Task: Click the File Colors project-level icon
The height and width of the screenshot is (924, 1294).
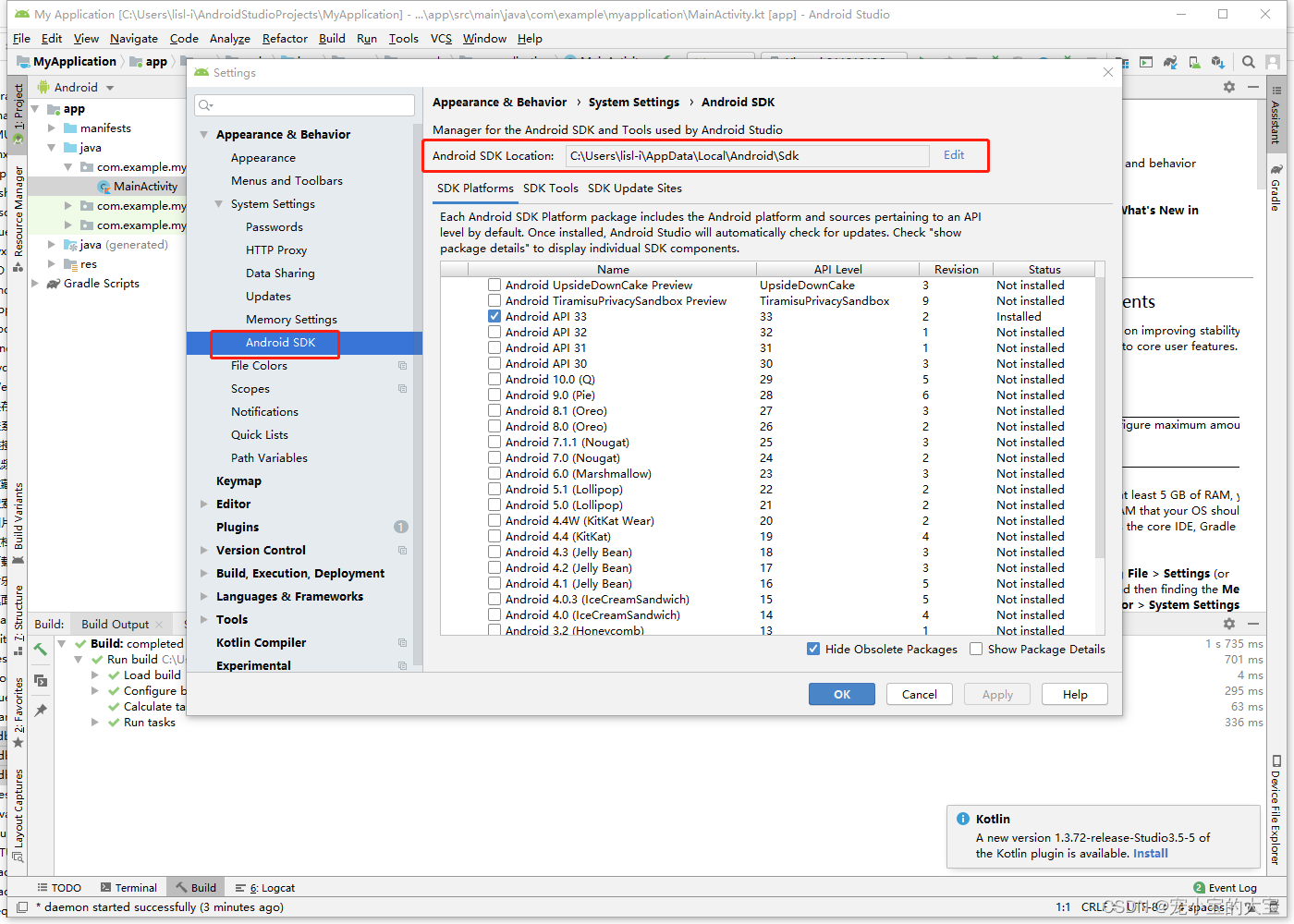Action: point(402,366)
